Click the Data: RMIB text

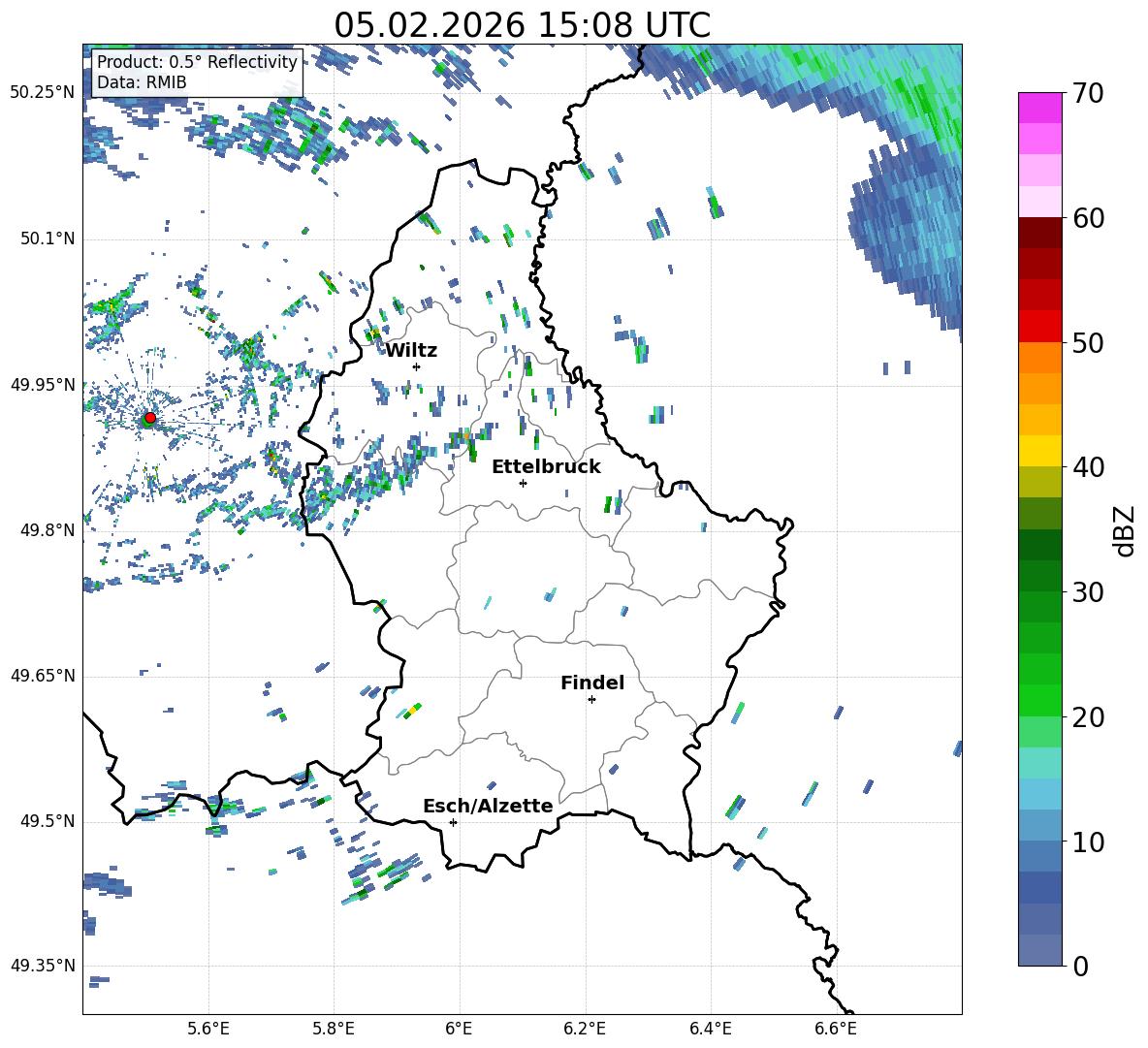pyautogui.click(x=142, y=82)
